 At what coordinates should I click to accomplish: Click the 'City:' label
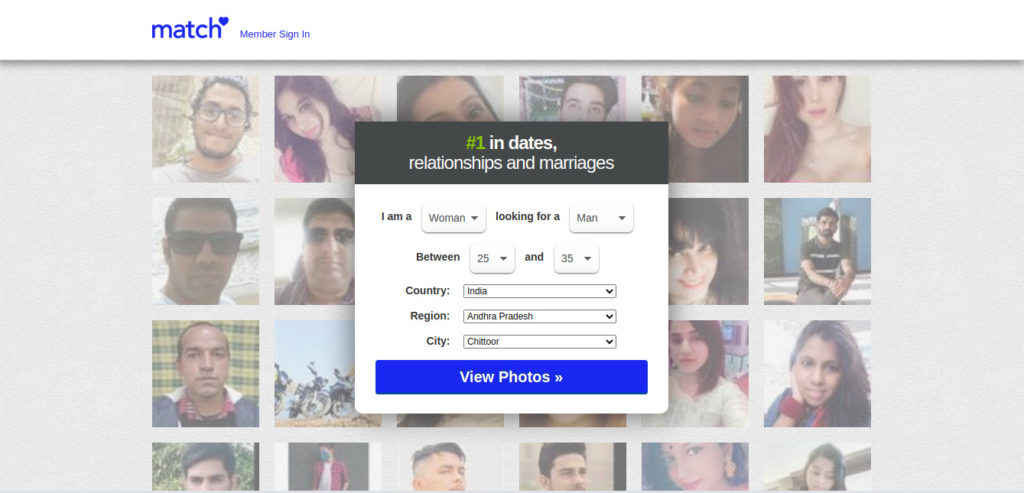pos(438,341)
